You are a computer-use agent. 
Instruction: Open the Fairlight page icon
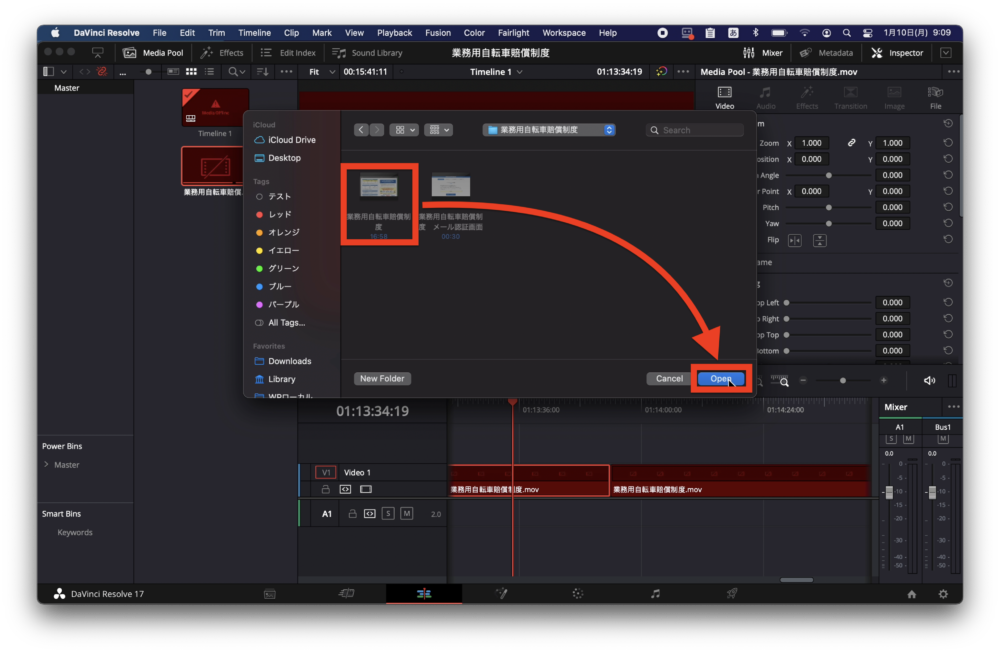pyautogui.click(x=655, y=594)
